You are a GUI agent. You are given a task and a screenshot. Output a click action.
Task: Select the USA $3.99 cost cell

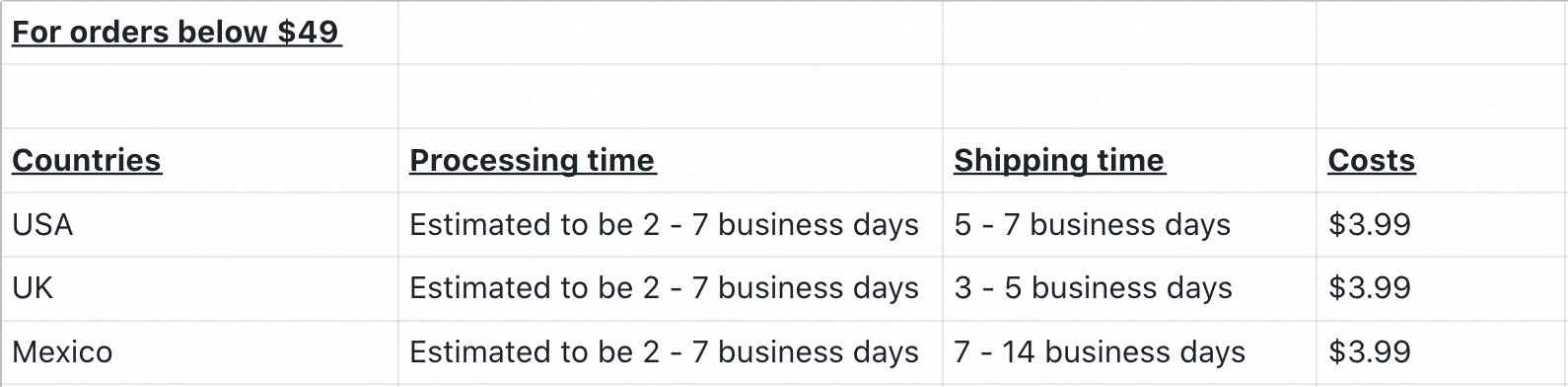[1442, 224]
